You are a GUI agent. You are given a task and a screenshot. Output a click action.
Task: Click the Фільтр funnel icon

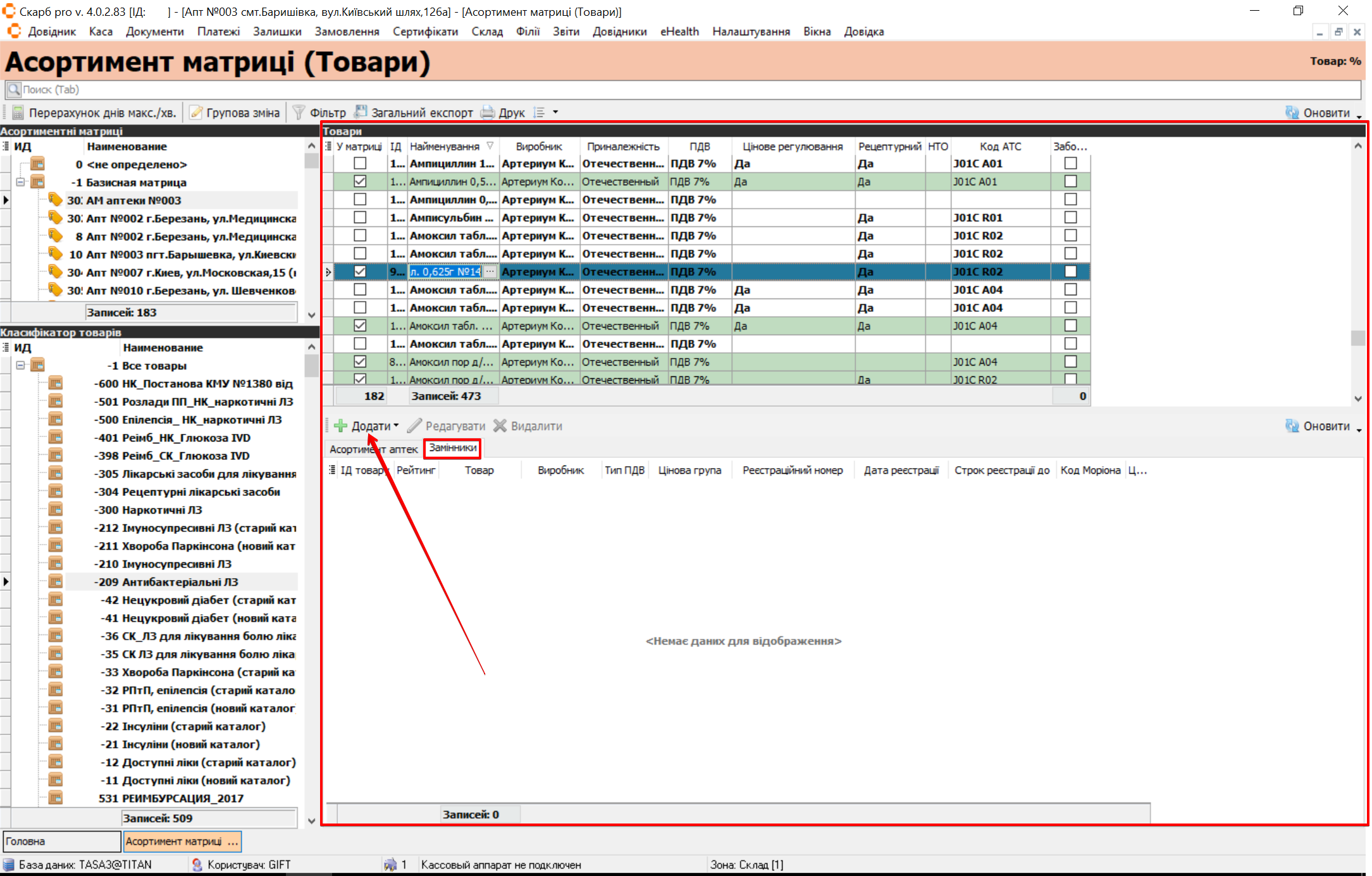(x=299, y=113)
